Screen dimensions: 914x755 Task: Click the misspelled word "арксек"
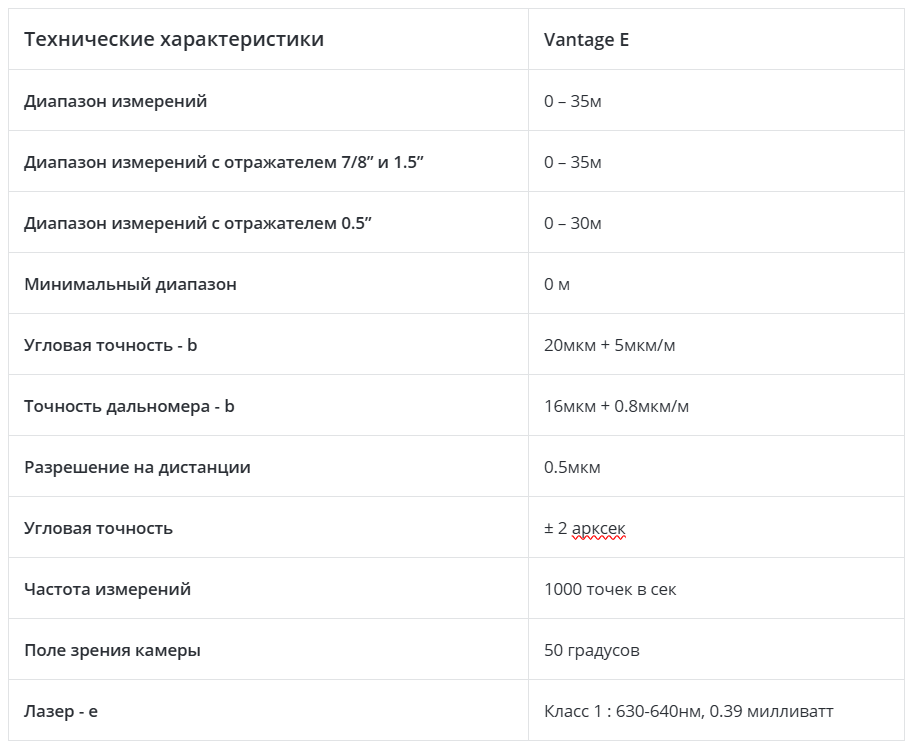[x=599, y=528]
